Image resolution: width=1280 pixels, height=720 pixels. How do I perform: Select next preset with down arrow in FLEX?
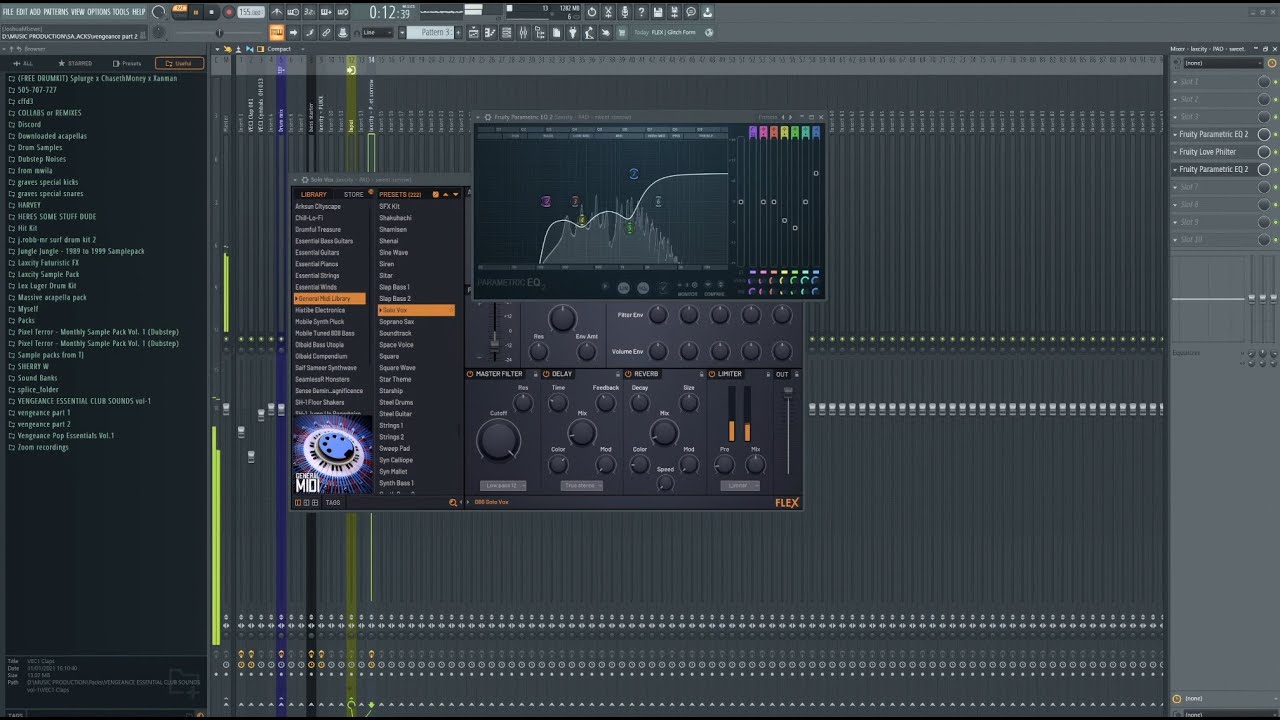(x=455, y=194)
